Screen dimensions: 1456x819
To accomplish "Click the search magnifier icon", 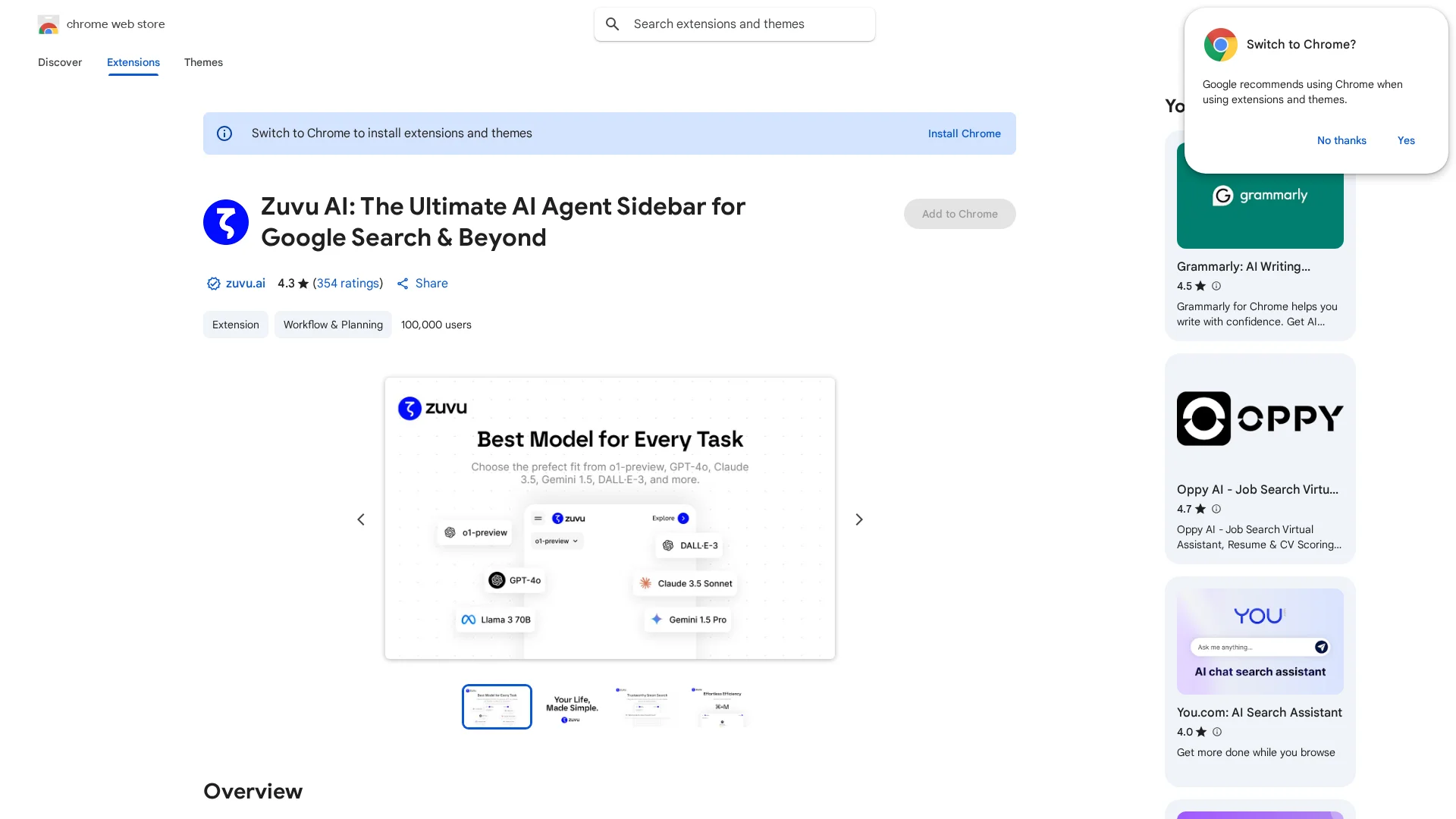I will click(x=613, y=24).
